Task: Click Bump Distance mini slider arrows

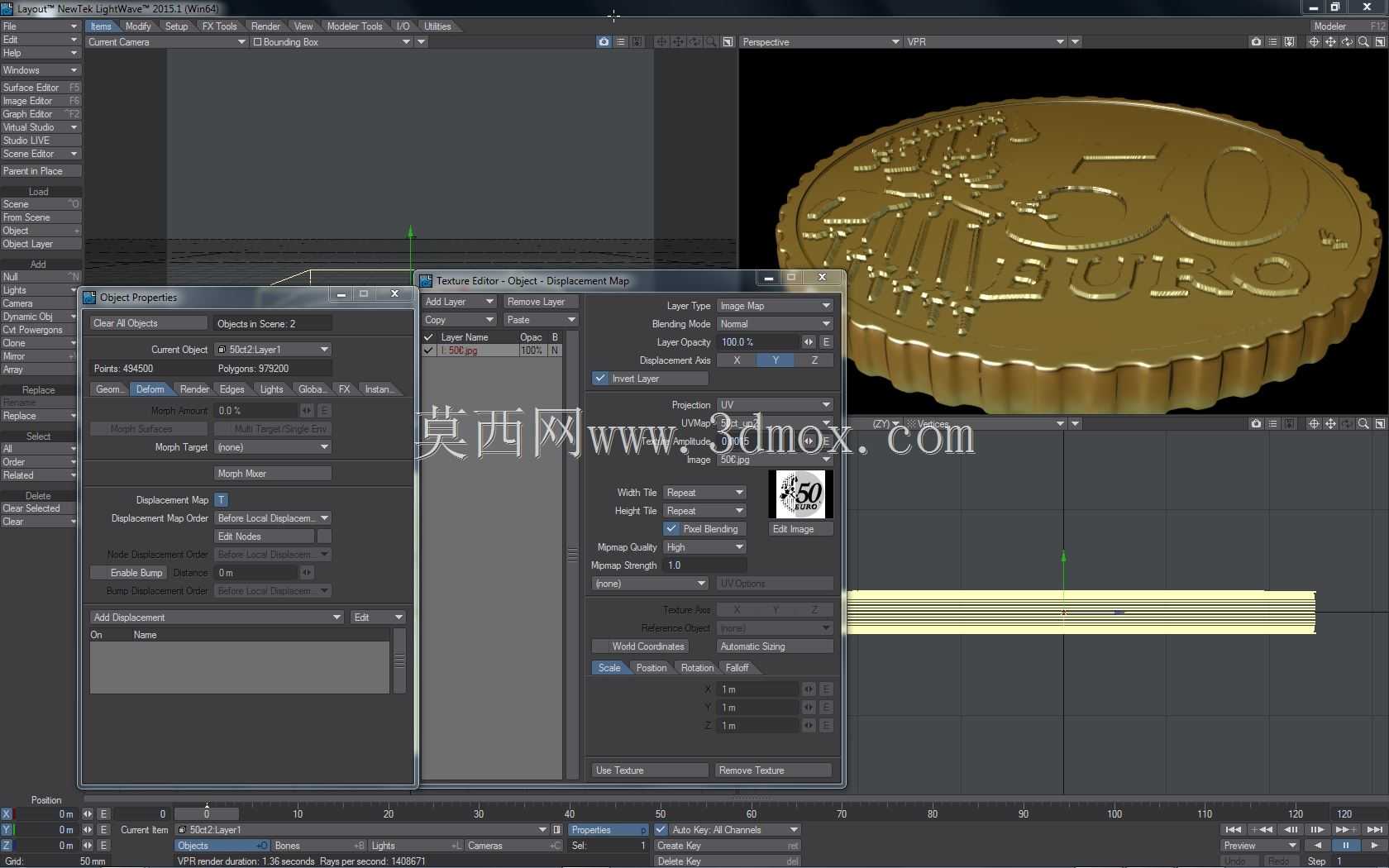Action: point(307,573)
